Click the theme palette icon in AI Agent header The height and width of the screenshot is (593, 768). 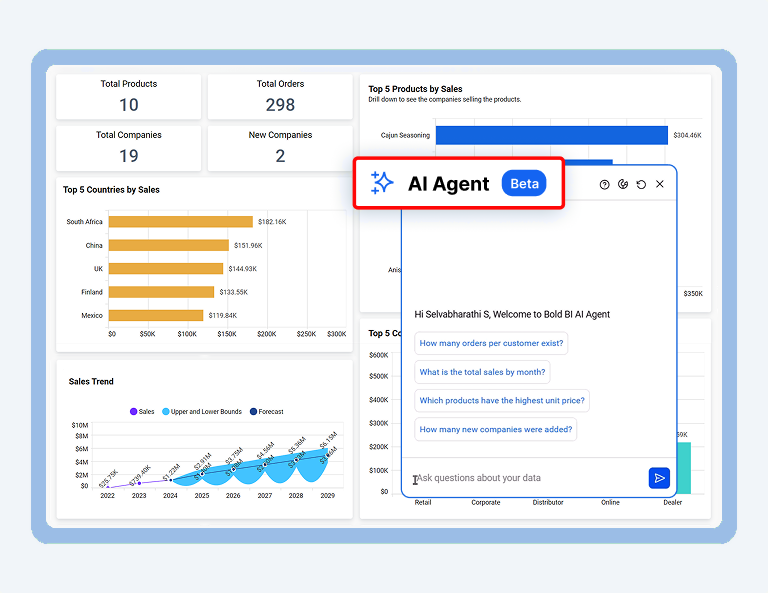623,184
